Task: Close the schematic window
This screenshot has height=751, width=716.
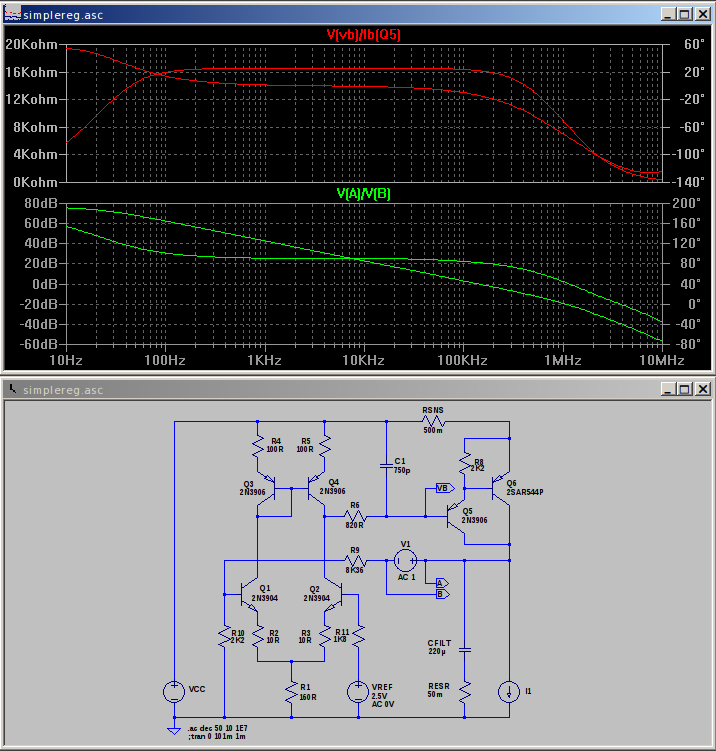Action: coord(703,389)
